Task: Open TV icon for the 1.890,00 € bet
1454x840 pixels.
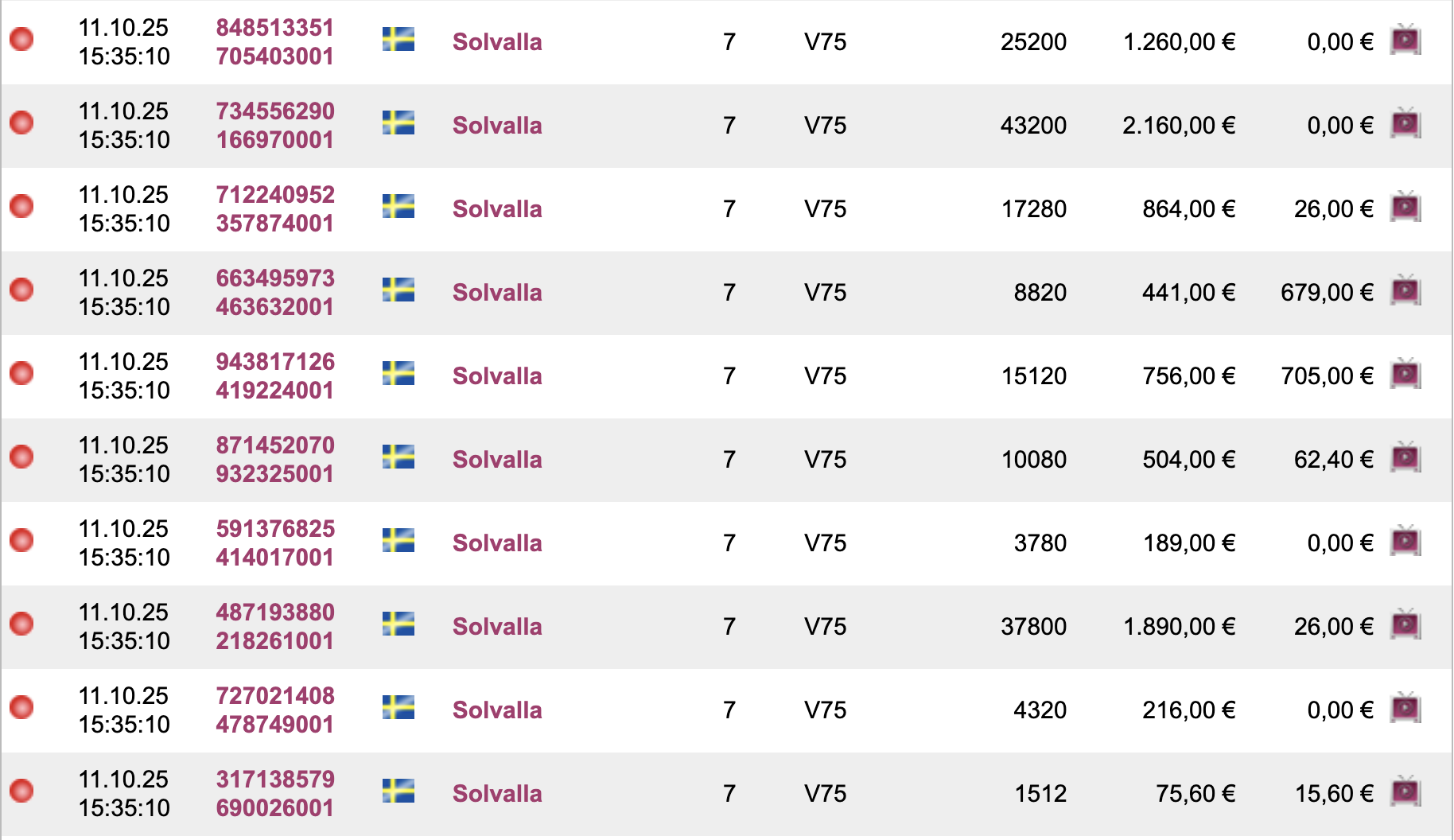Action: [1405, 625]
